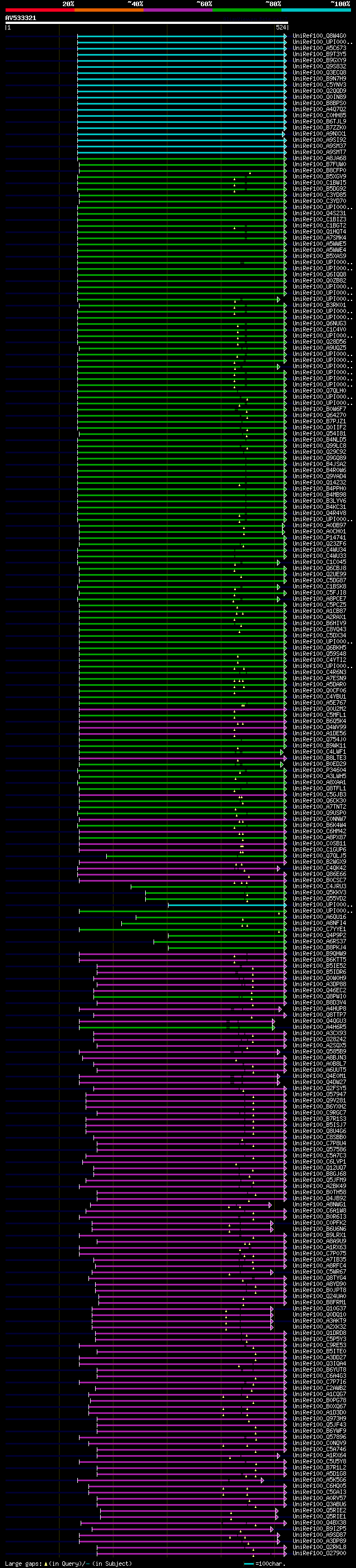Select hit UniRef100_C0PFK2
Viewport: 356px width, 1568px height.
(x=319, y=1222)
